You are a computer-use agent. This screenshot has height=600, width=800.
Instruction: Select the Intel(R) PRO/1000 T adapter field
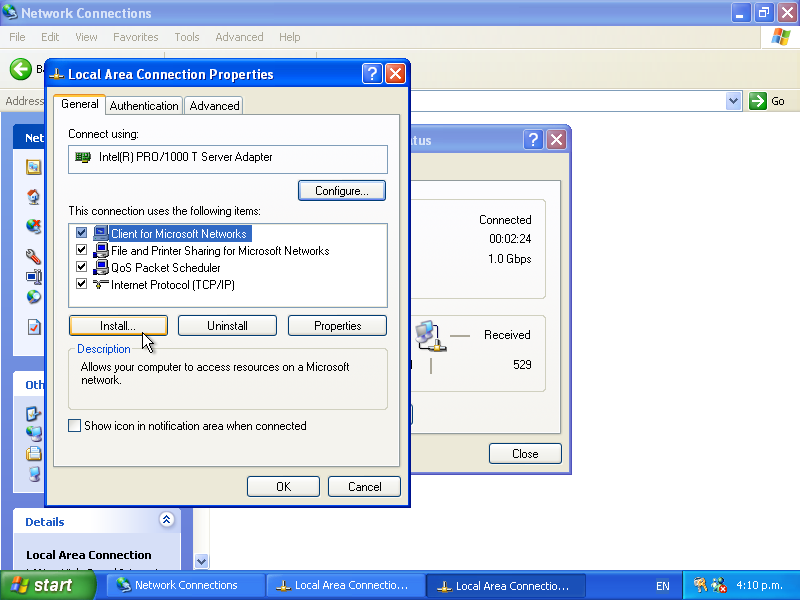[228, 159]
